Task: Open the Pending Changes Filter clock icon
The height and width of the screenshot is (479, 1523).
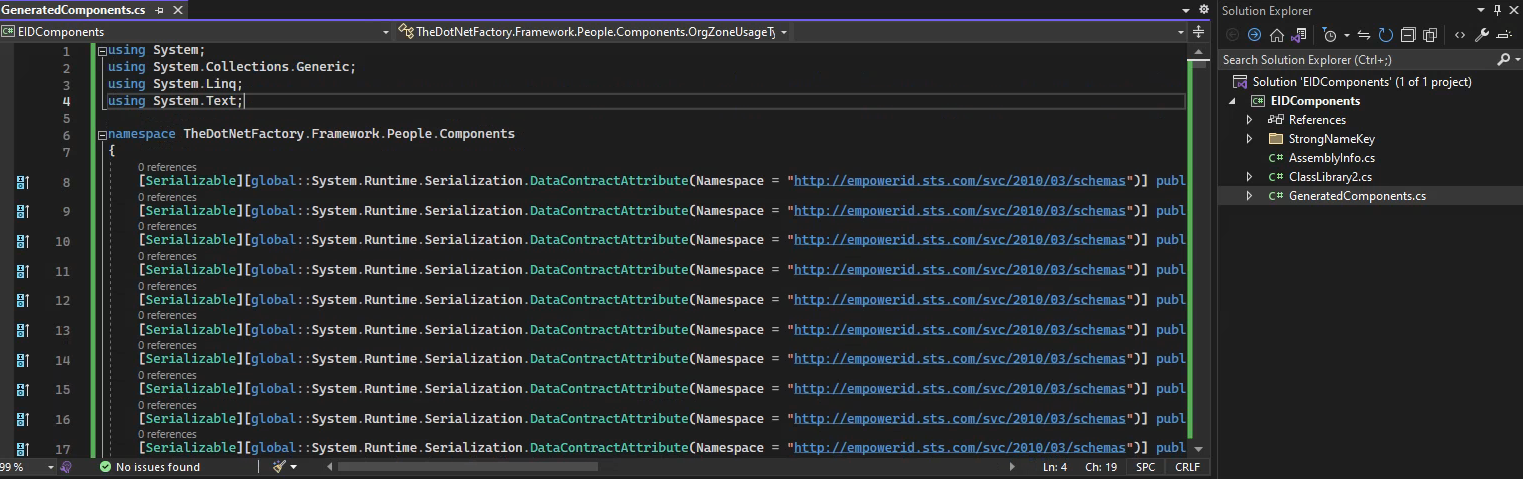Action: [1329, 34]
